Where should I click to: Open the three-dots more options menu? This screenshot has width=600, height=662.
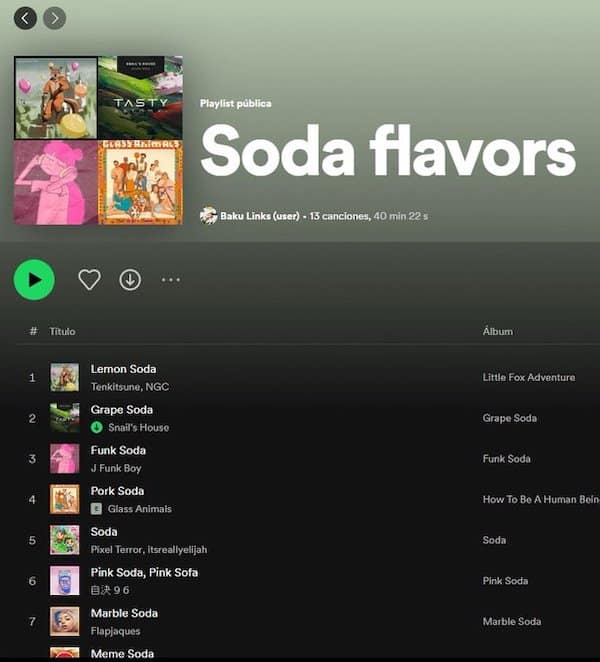tap(171, 279)
